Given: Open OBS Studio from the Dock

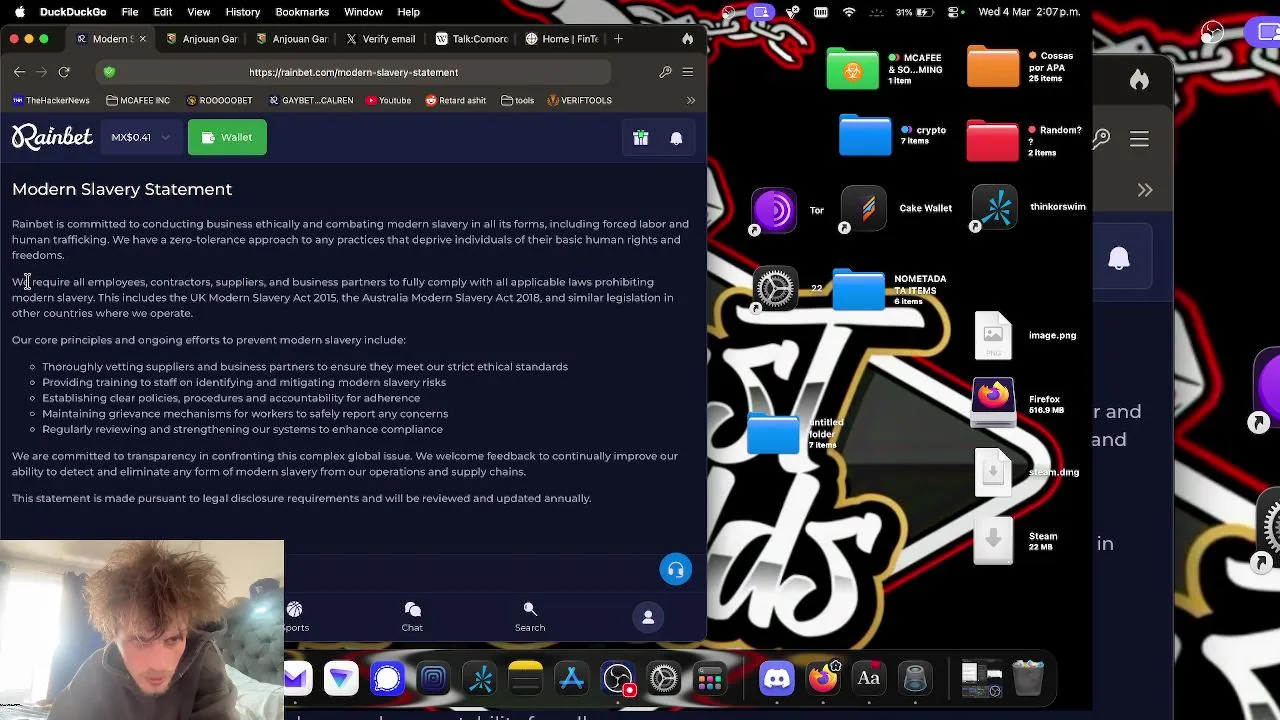Looking at the screenshot, I should tap(618, 679).
